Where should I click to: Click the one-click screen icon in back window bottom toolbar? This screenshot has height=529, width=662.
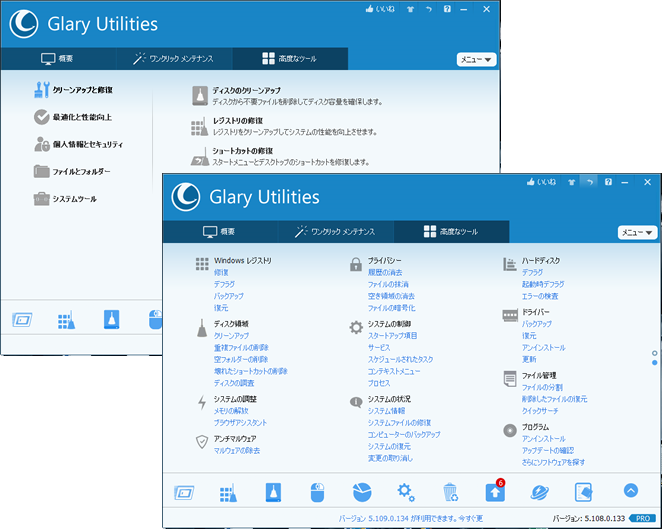pyautogui.click(x=22, y=320)
